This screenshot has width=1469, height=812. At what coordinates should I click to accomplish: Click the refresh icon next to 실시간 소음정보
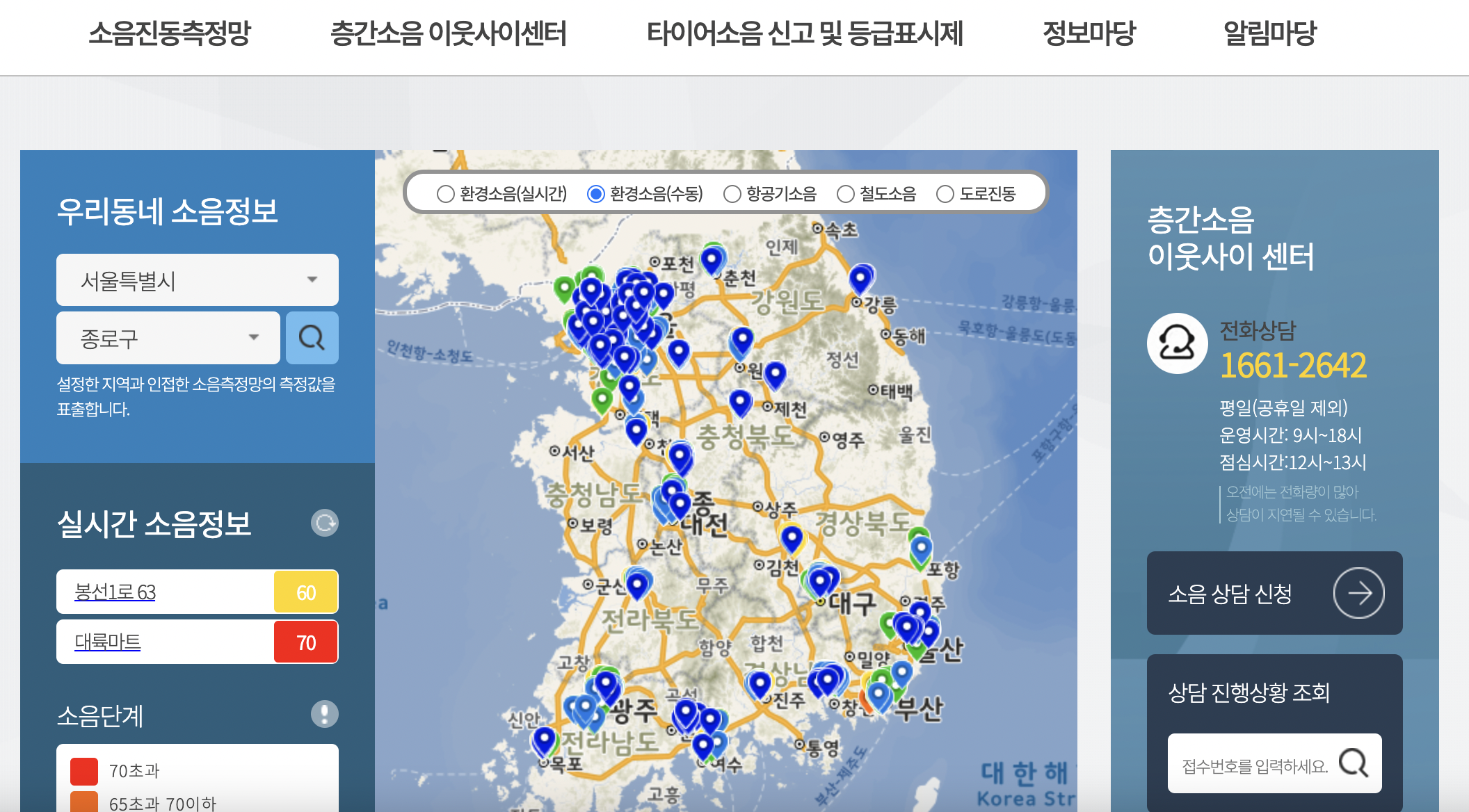[324, 523]
